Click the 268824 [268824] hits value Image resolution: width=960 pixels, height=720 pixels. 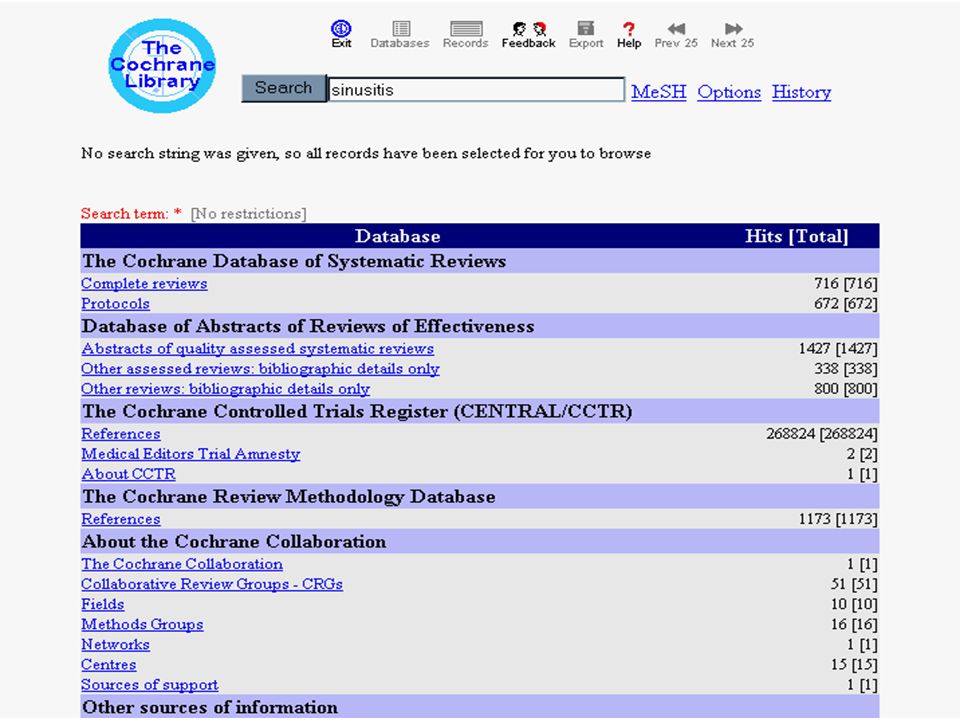point(822,433)
